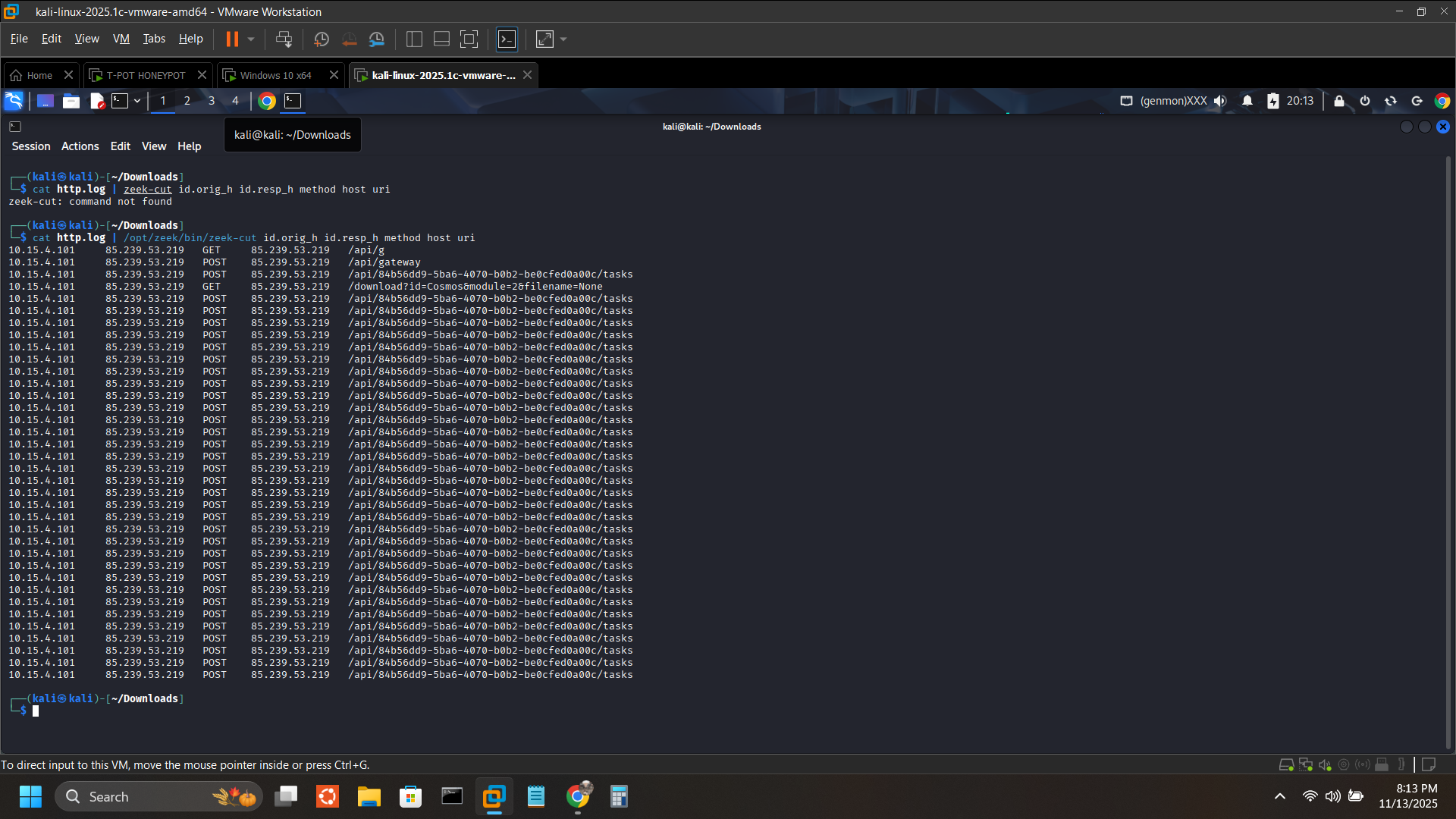The height and width of the screenshot is (819, 1456).
Task: Open File Explorer from the Windows taskbar
Action: coord(369,797)
